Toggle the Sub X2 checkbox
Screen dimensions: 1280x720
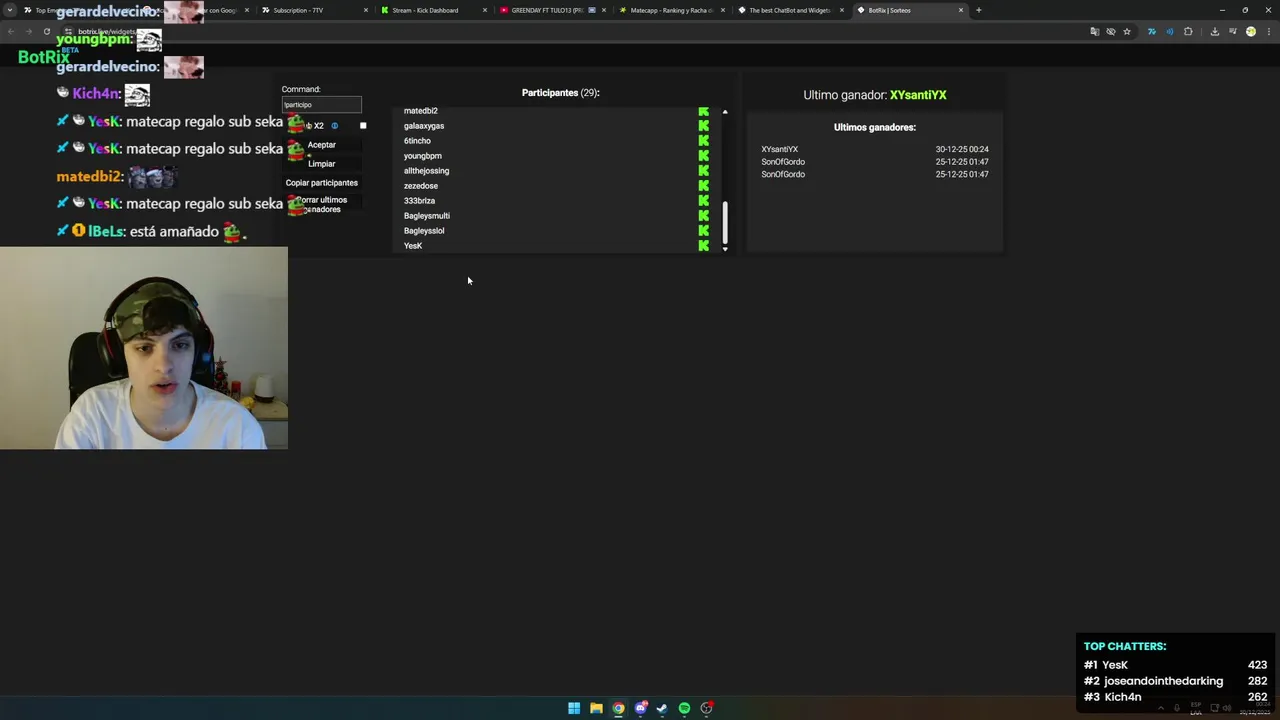[x=363, y=126]
